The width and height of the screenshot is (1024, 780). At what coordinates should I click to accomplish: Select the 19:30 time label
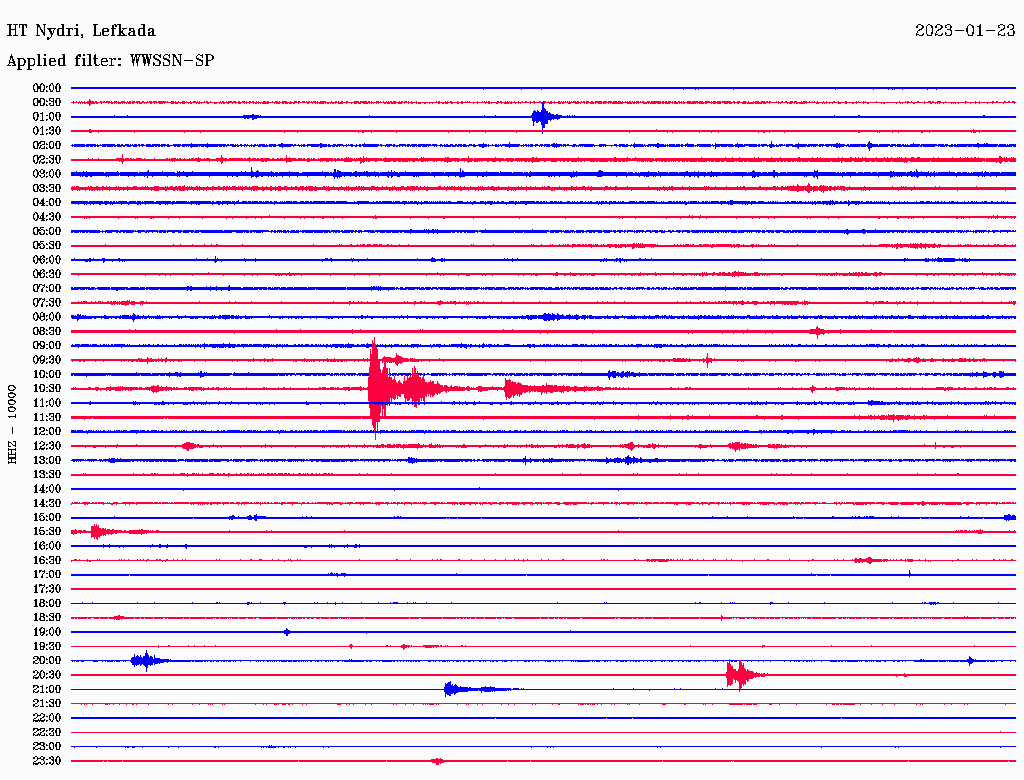point(47,646)
